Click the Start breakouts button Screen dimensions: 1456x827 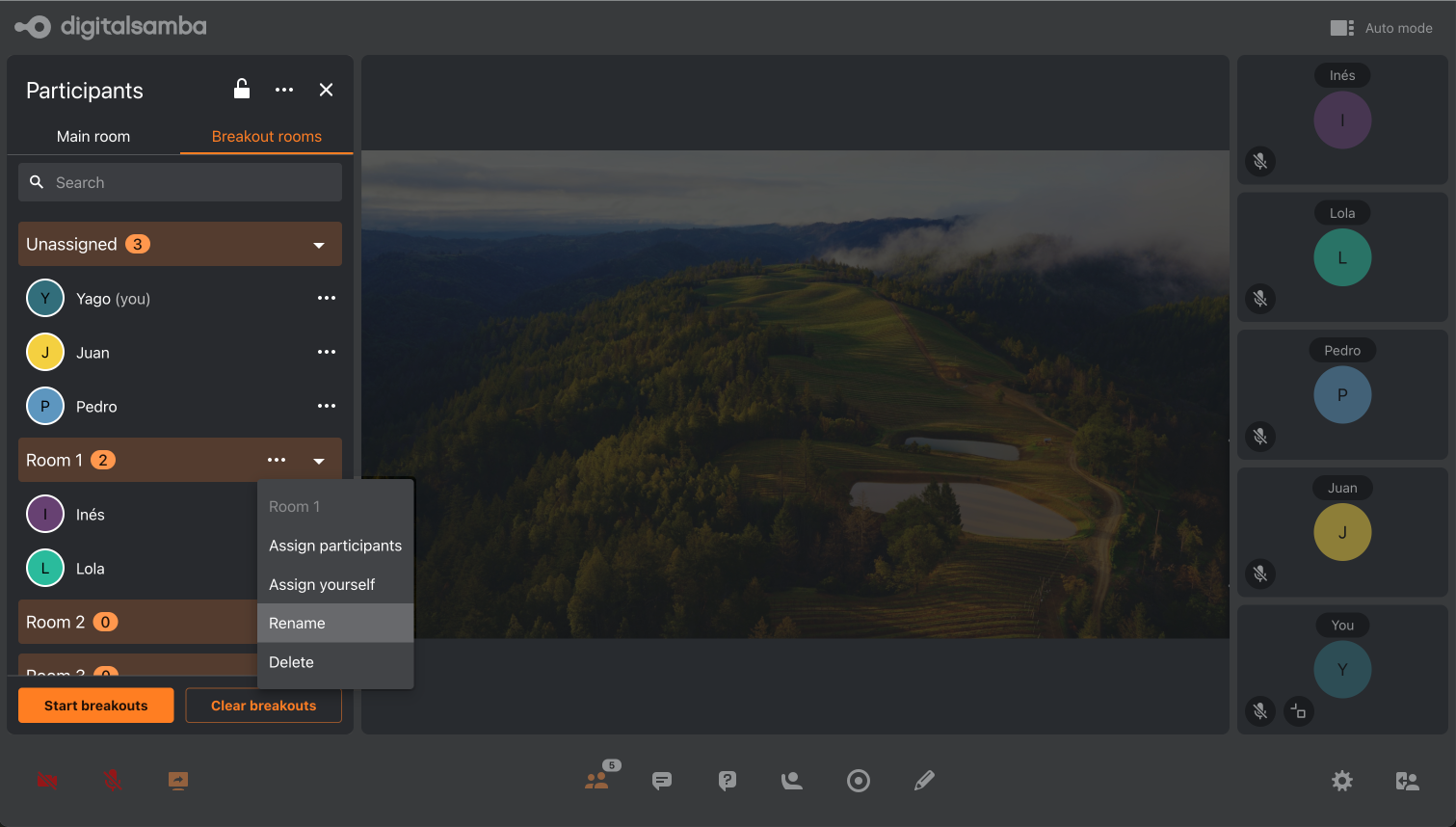point(96,706)
